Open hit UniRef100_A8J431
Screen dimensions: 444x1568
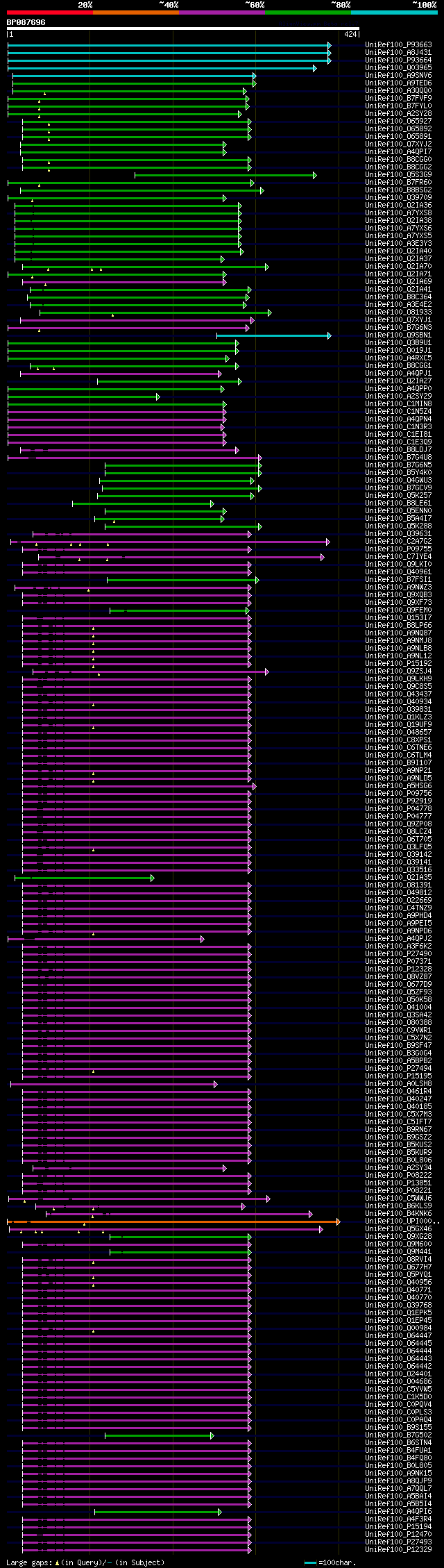point(398,53)
